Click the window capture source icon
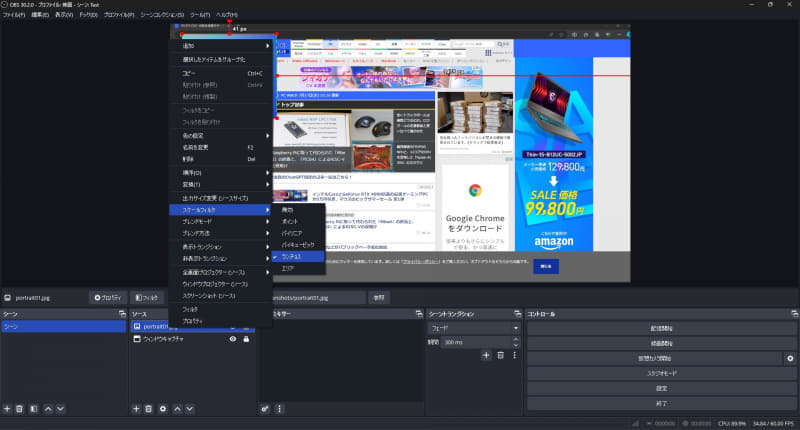The image size is (800, 430). 137,339
